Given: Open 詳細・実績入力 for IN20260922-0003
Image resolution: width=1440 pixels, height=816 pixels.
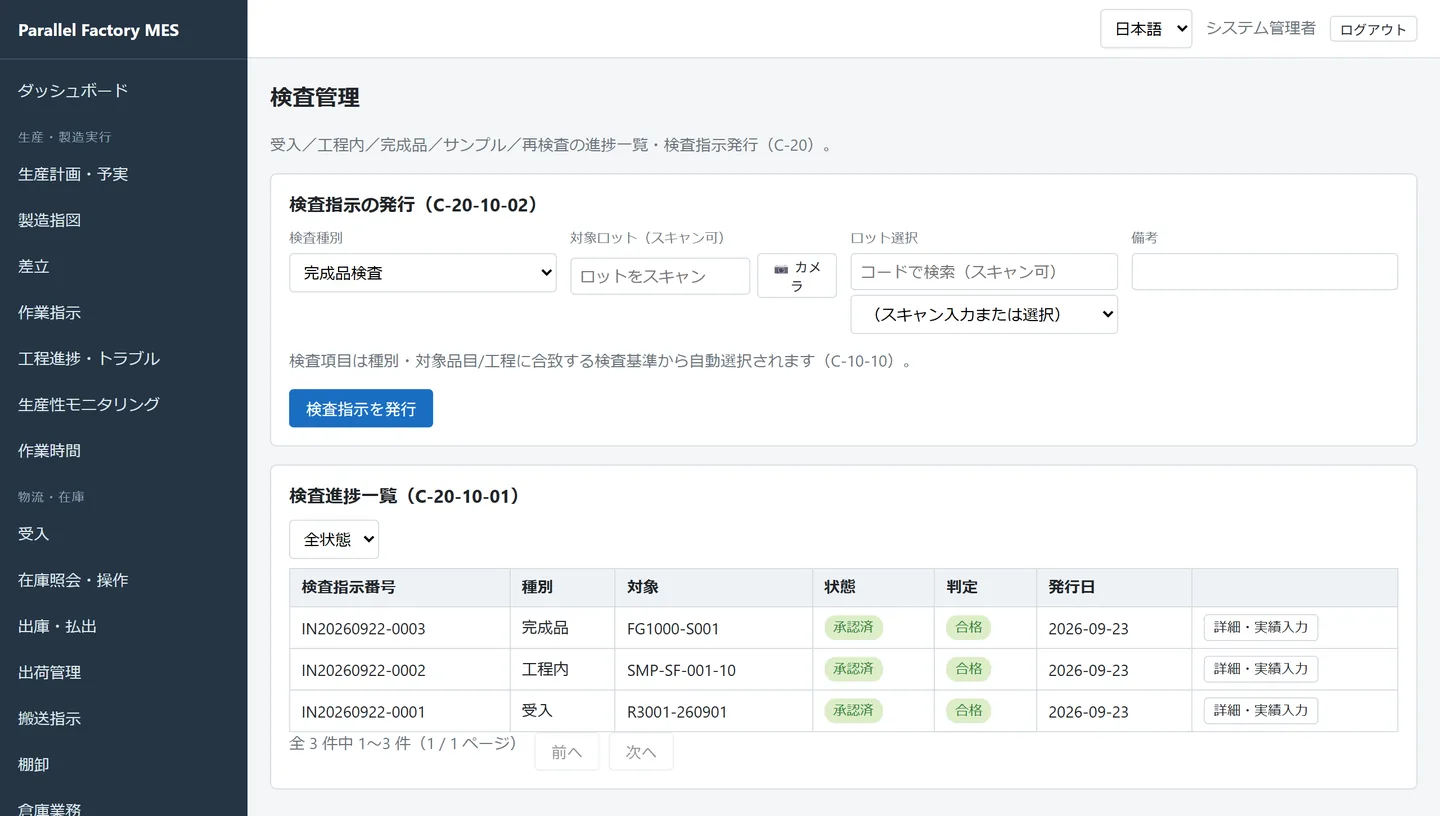Looking at the screenshot, I should click(1261, 627).
